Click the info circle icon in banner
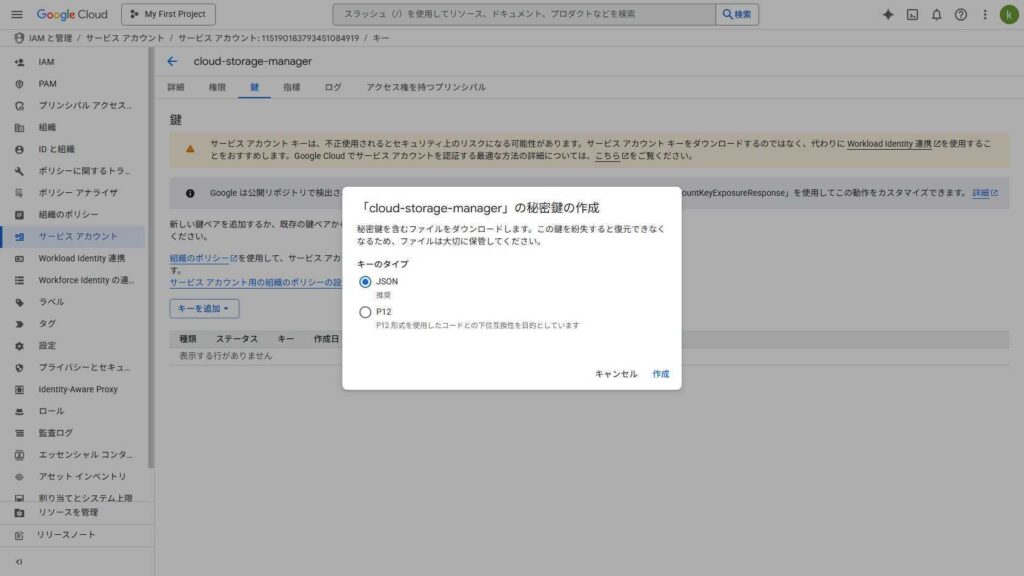The image size is (1024, 576). [x=190, y=193]
